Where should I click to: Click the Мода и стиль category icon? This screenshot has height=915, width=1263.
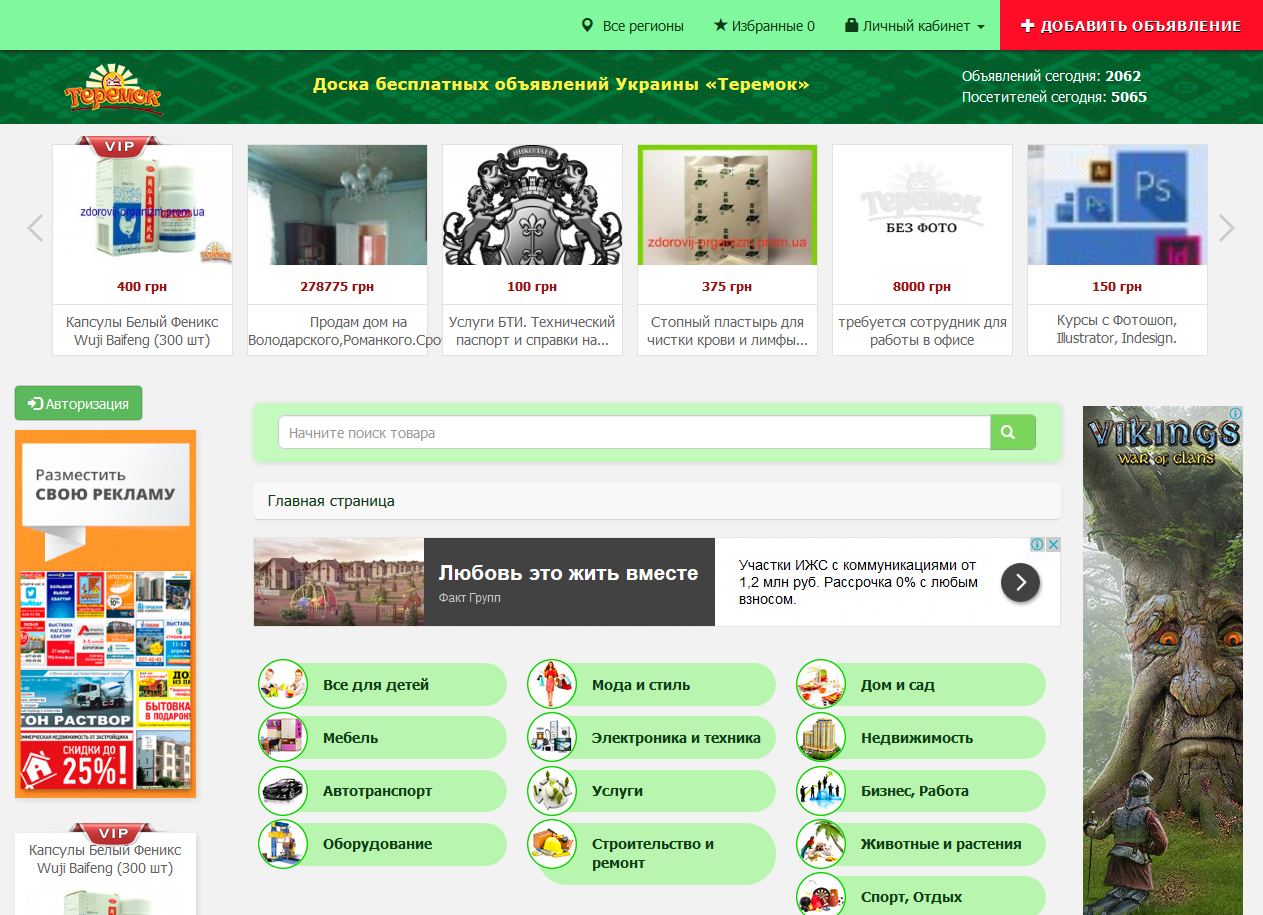coord(552,685)
